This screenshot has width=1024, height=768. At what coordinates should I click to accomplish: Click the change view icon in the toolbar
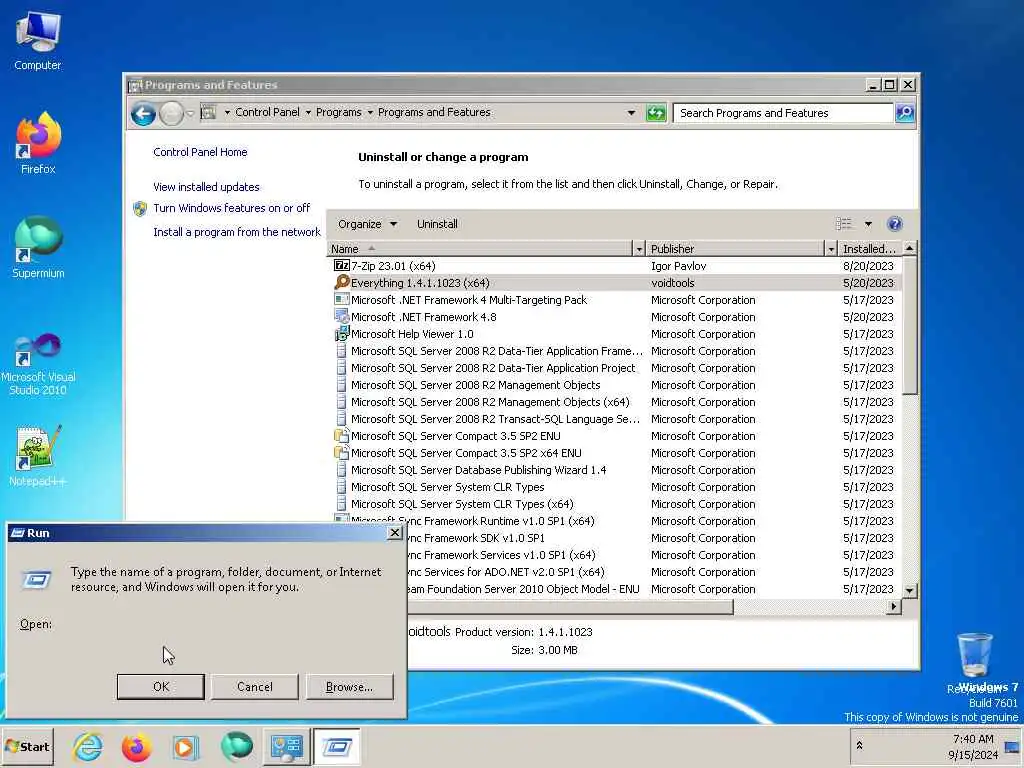[x=844, y=224]
